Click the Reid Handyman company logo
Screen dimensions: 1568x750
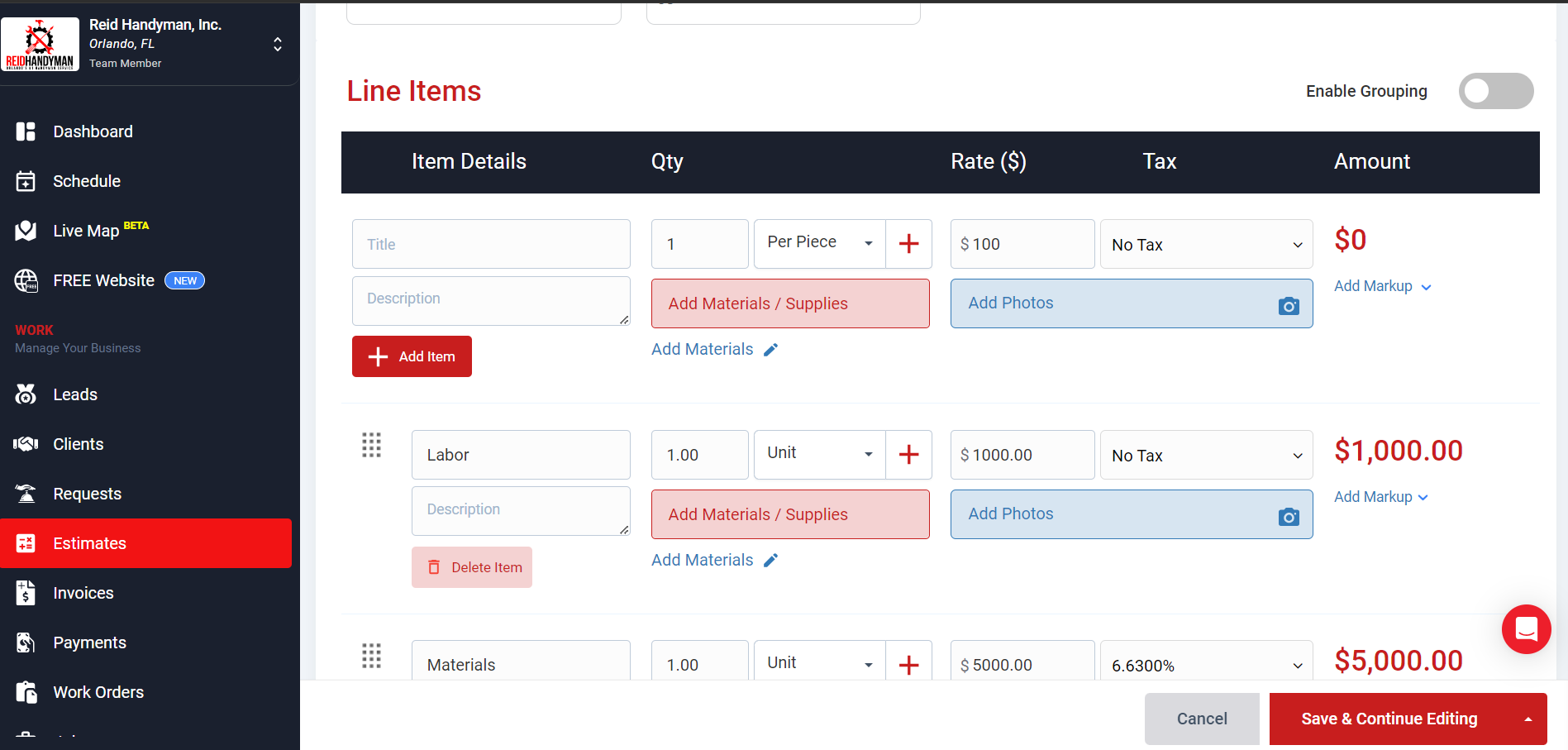pyautogui.click(x=40, y=45)
